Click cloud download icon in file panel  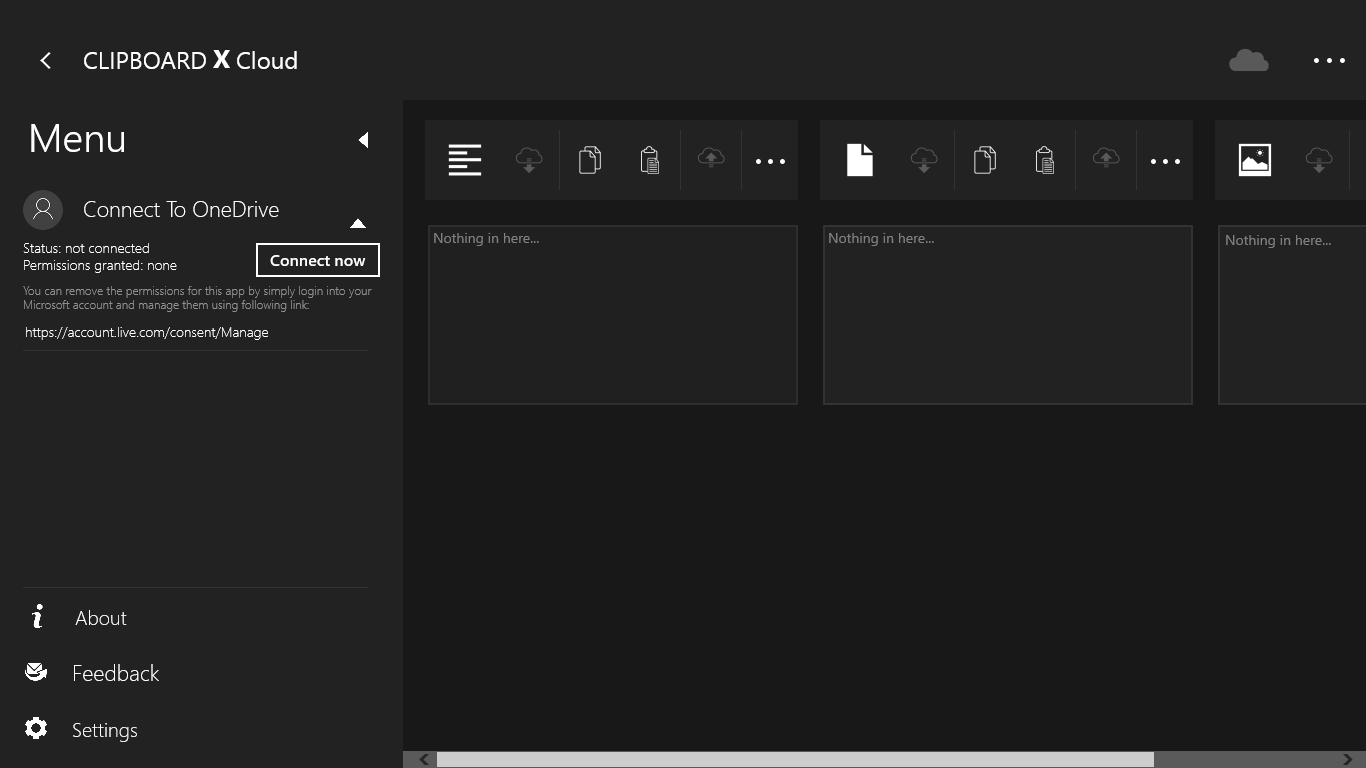[x=924, y=160]
